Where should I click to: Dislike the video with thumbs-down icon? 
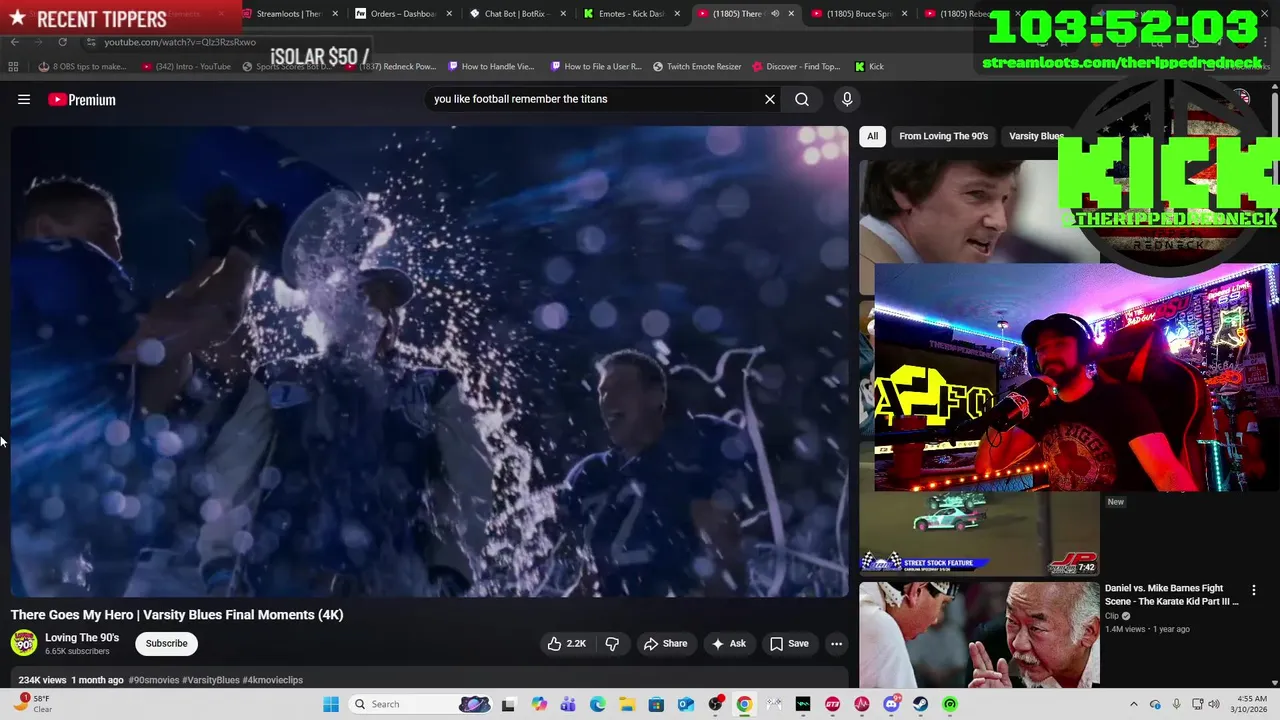612,644
